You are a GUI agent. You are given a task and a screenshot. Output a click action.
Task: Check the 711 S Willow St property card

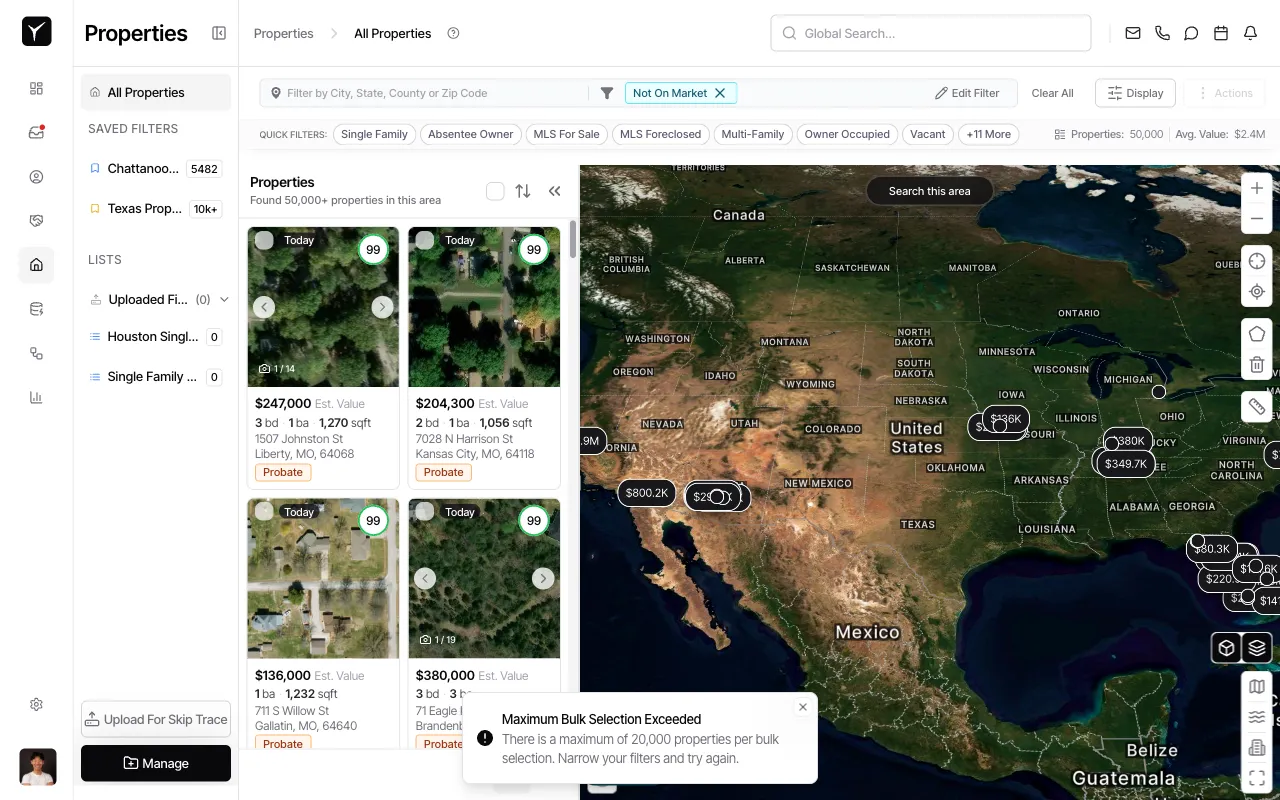coord(264,512)
